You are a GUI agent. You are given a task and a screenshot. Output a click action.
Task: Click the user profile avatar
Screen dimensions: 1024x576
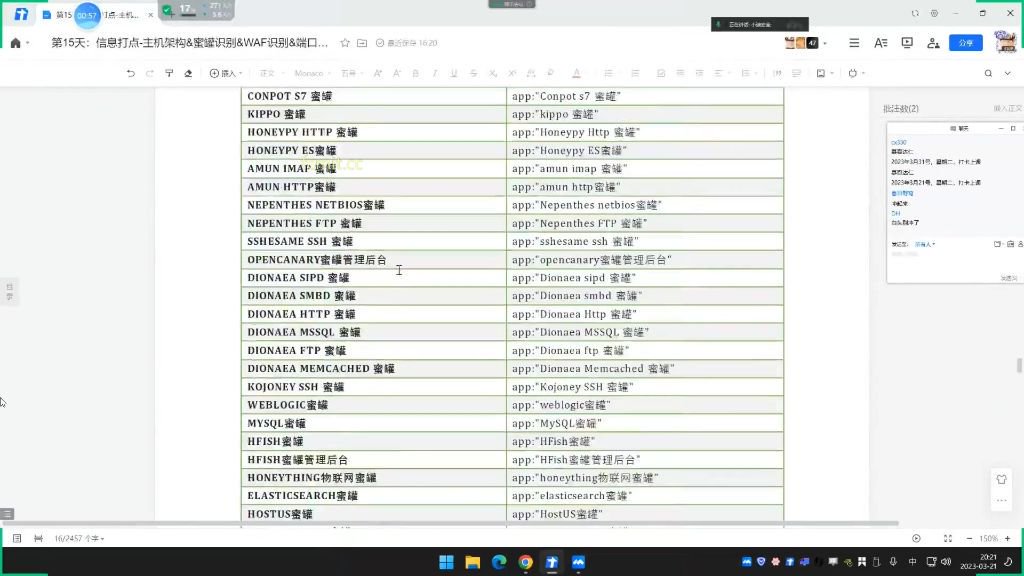pyautogui.click(x=1005, y=42)
